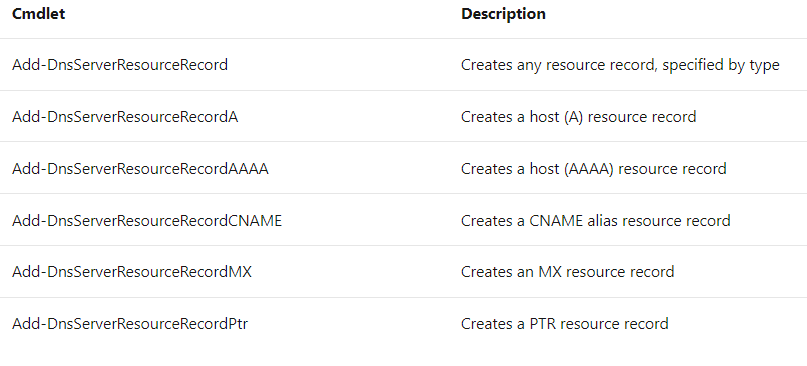Click 'Creates a CNAME alias resource record'
This screenshot has height=366, width=807.
595,220
